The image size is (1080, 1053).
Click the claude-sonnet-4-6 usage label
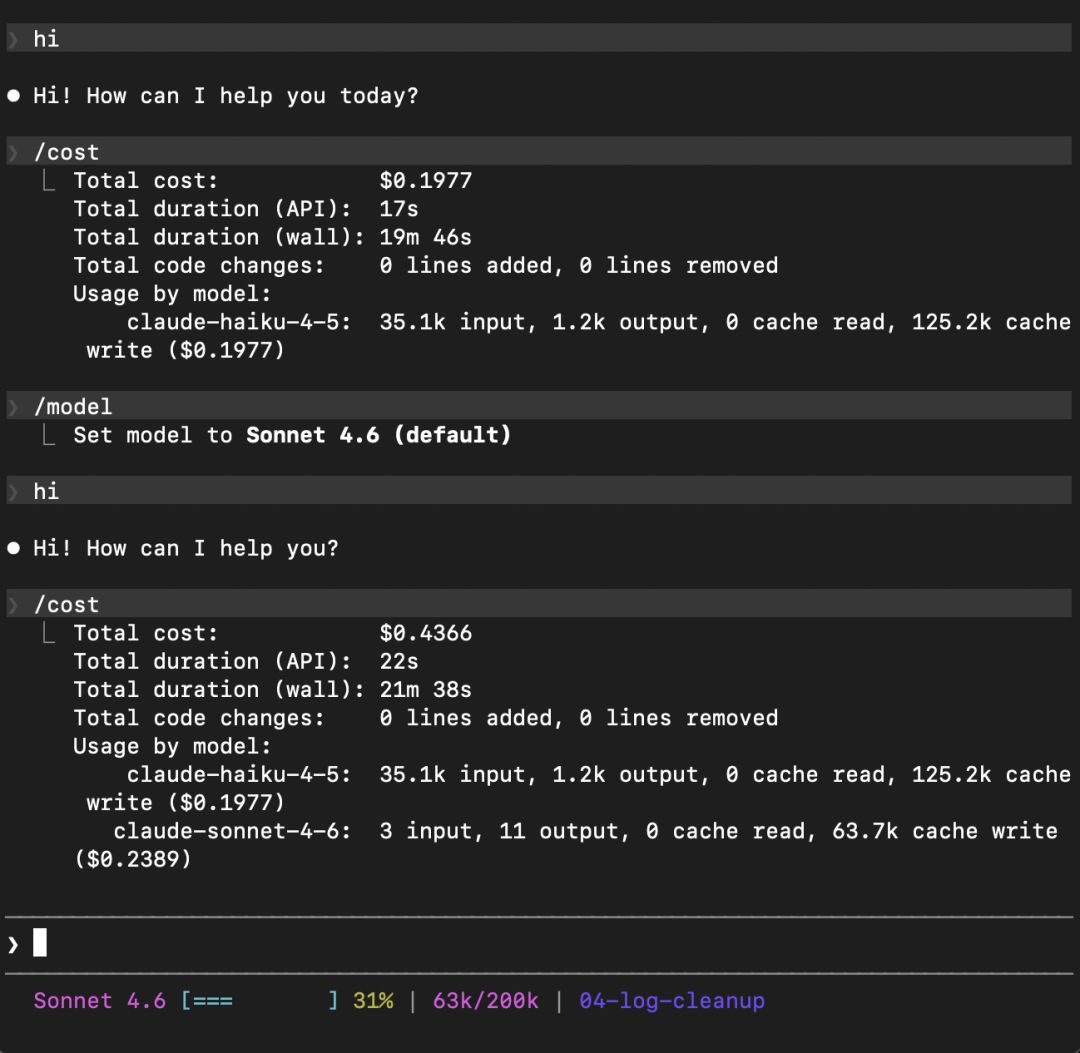(x=233, y=831)
